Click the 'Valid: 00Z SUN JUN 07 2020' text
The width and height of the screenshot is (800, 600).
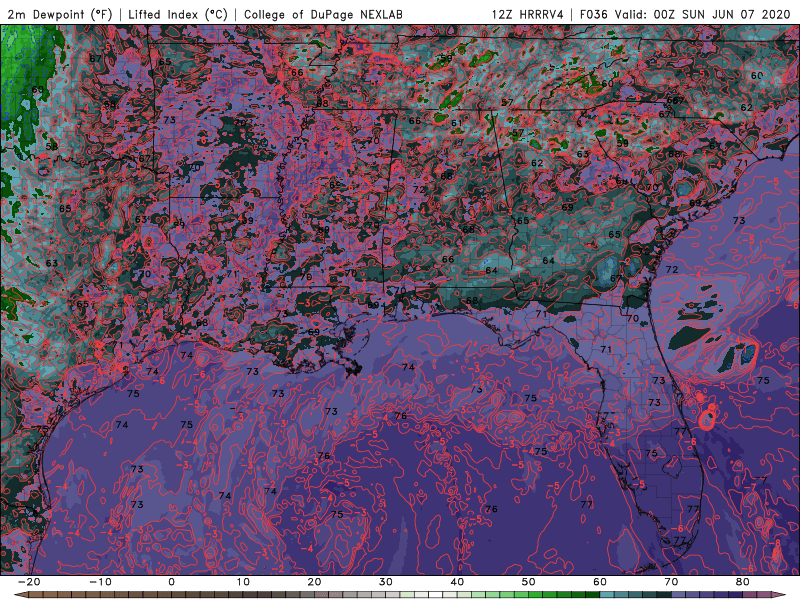tap(702, 14)
